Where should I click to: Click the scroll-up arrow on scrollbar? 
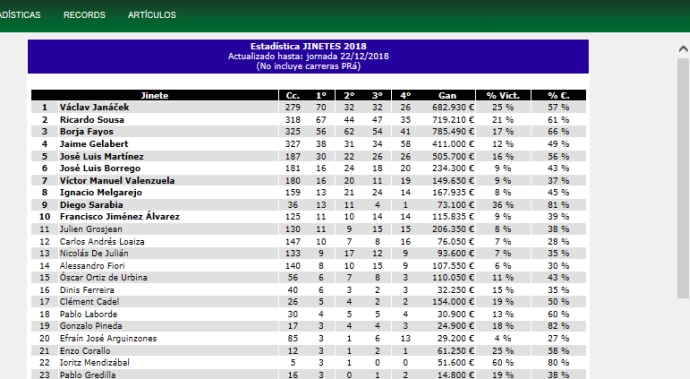tap(683, 49)
